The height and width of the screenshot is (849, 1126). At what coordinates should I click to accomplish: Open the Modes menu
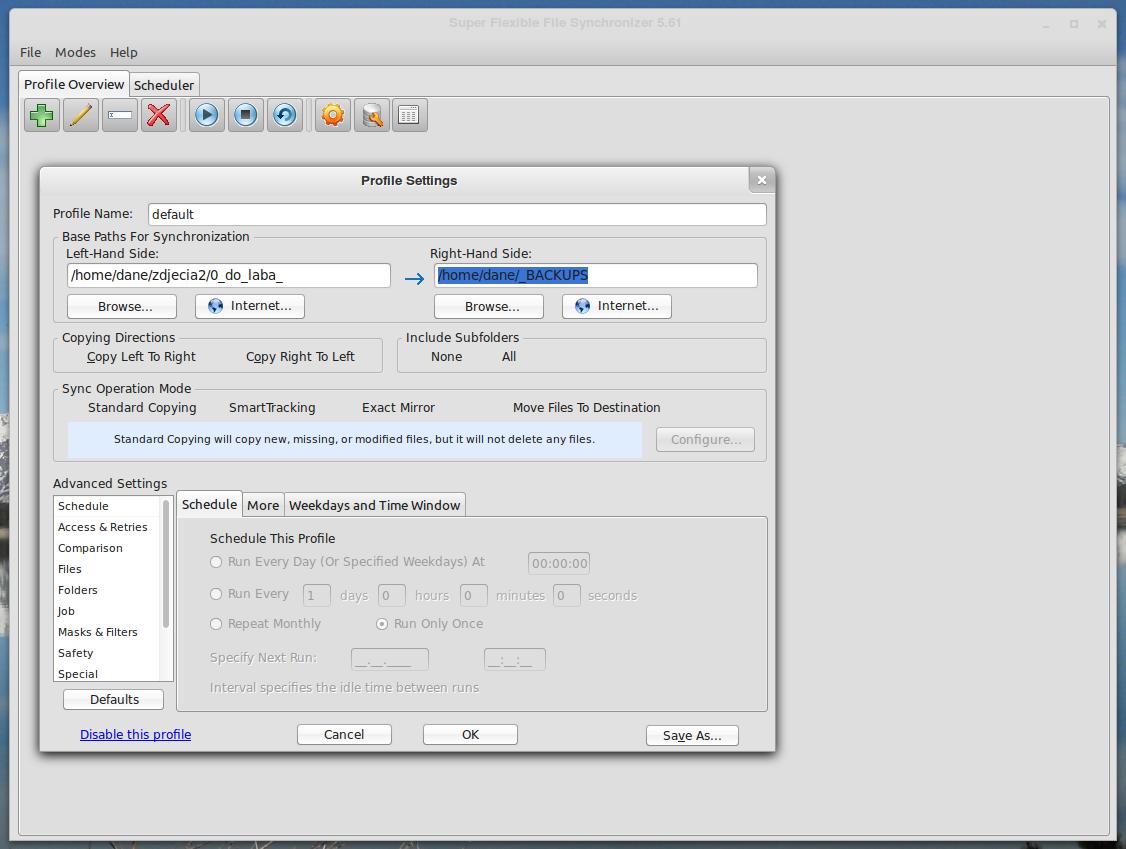tap(75, 52)
